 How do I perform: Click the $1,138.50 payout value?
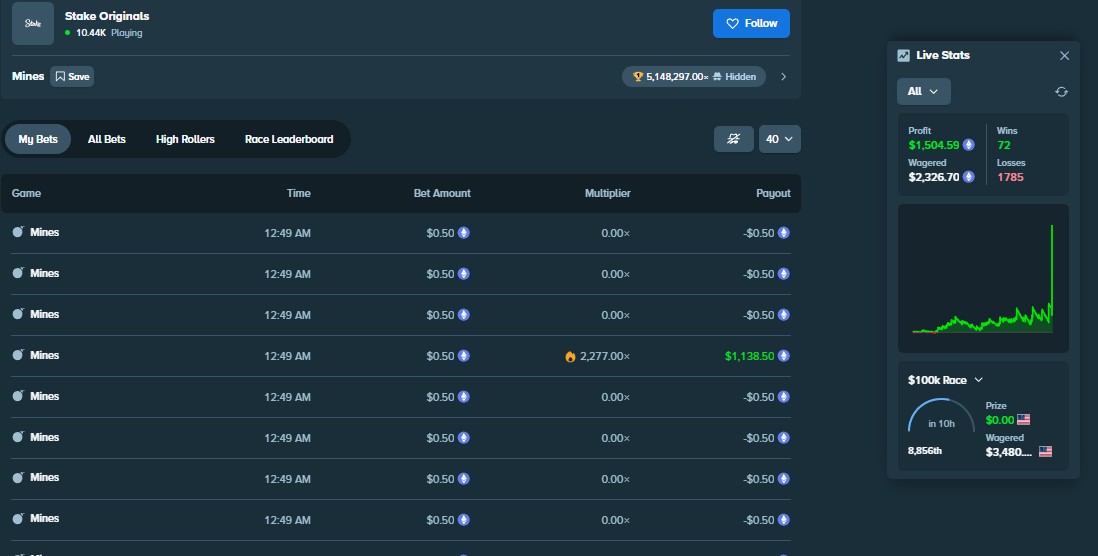tap(749, 356)
